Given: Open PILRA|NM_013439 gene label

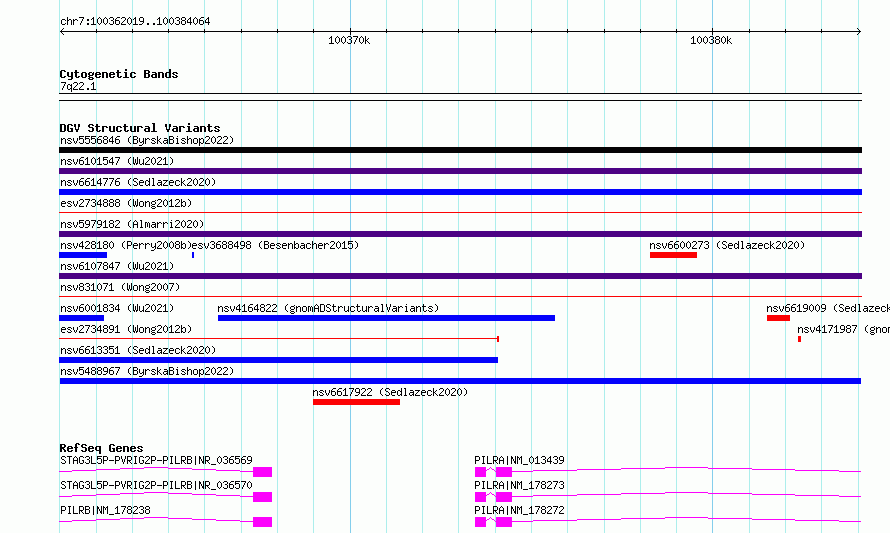Looking at the screenshot, I should coord(519,460).
